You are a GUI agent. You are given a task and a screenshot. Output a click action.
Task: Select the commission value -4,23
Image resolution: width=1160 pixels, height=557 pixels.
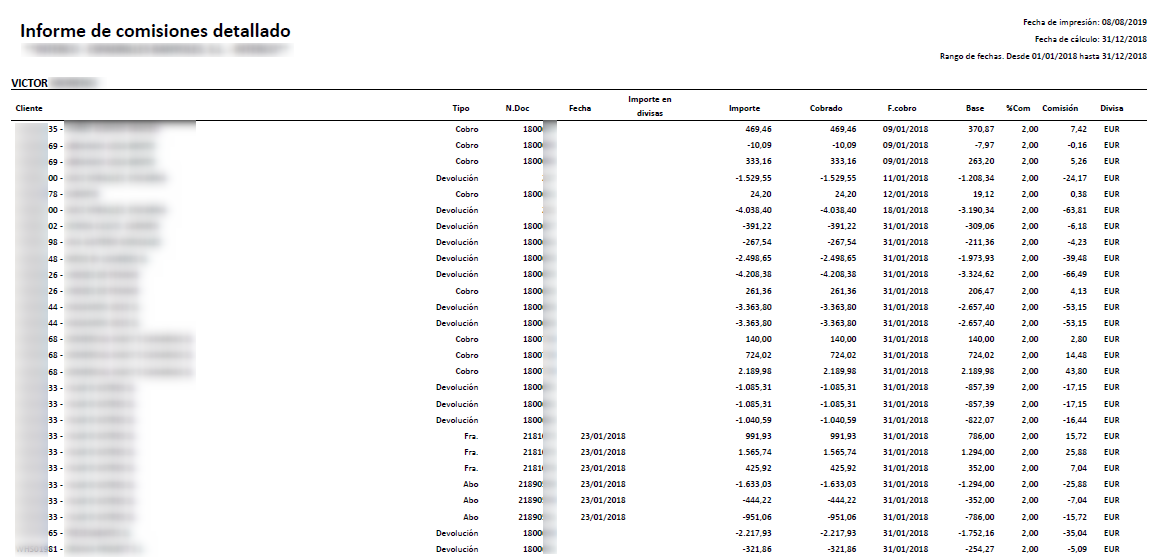tap(1075, 242)
